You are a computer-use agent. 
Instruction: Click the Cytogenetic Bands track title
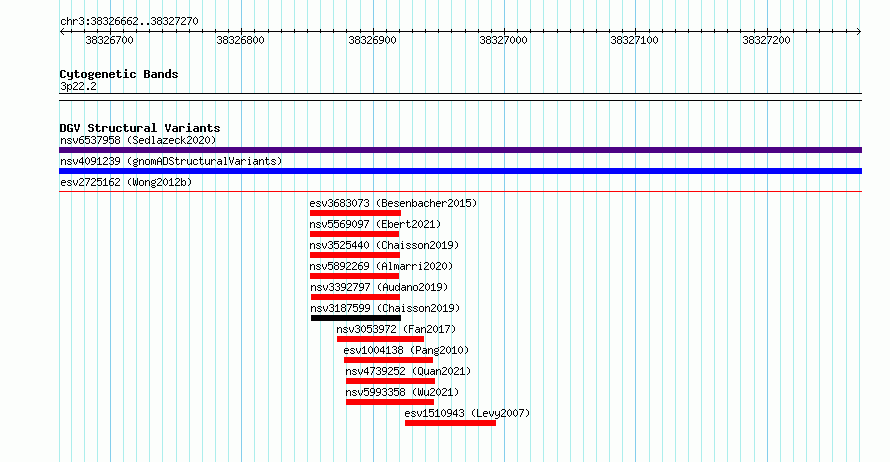click(x=119, y=74)
